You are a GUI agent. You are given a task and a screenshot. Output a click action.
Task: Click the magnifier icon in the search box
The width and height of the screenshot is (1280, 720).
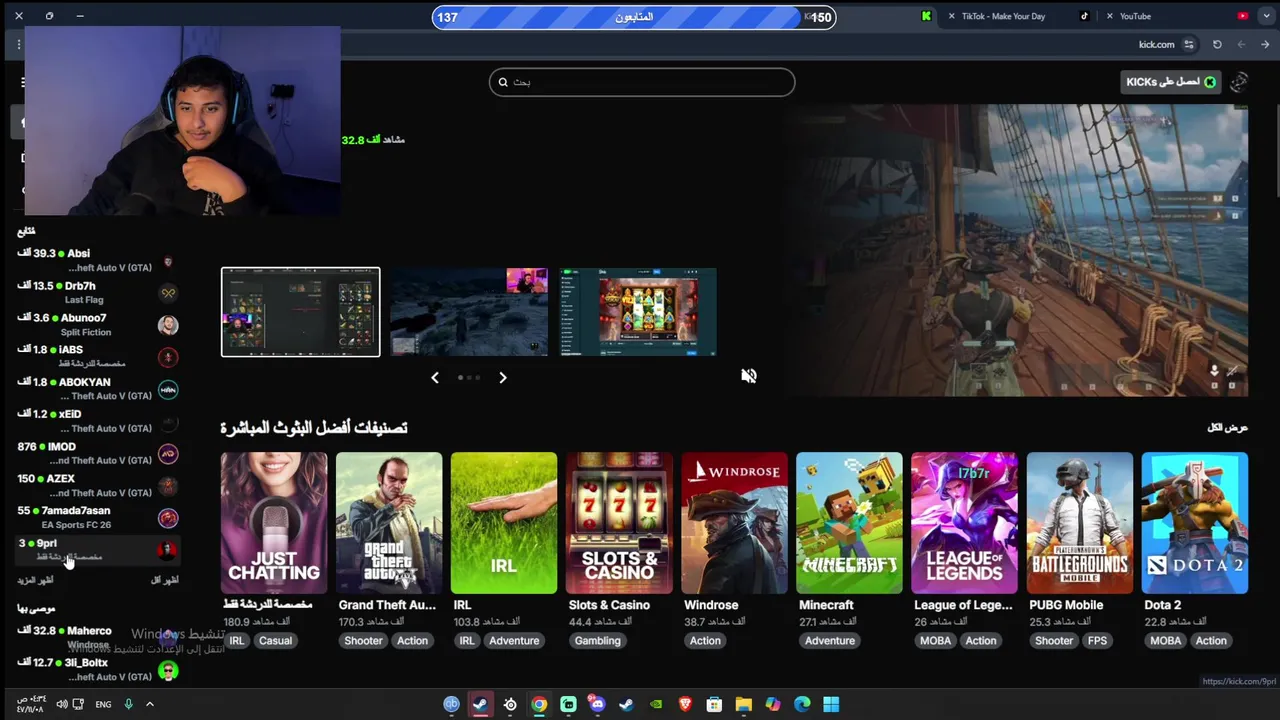[x=503, y=82]
